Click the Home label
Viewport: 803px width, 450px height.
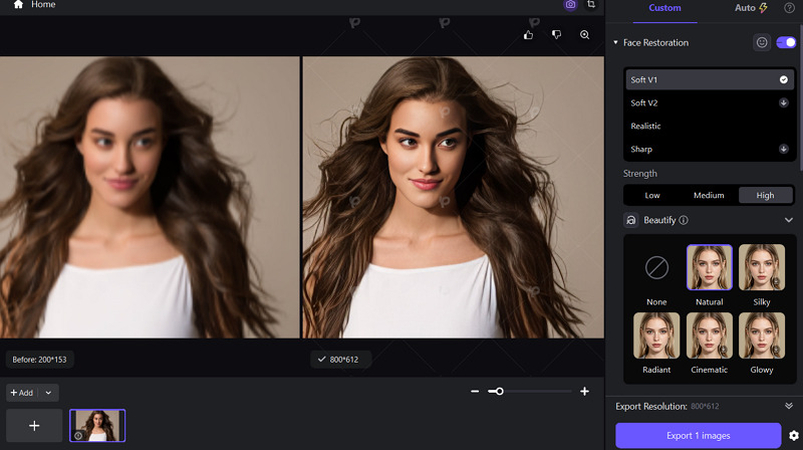[x=43, y=5]
